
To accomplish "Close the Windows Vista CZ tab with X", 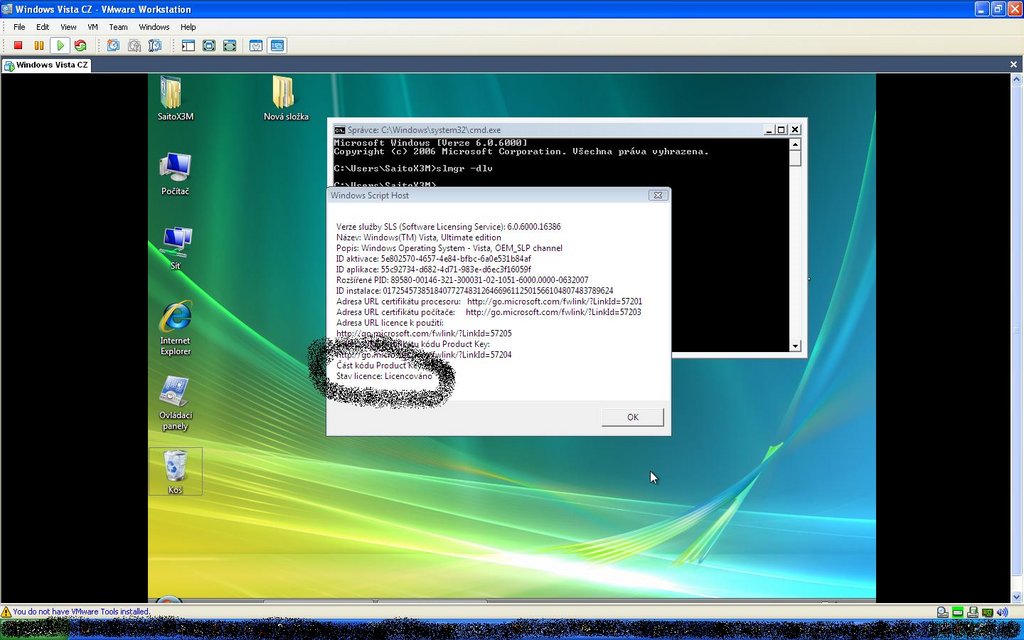I will [x=1014, y=64].
